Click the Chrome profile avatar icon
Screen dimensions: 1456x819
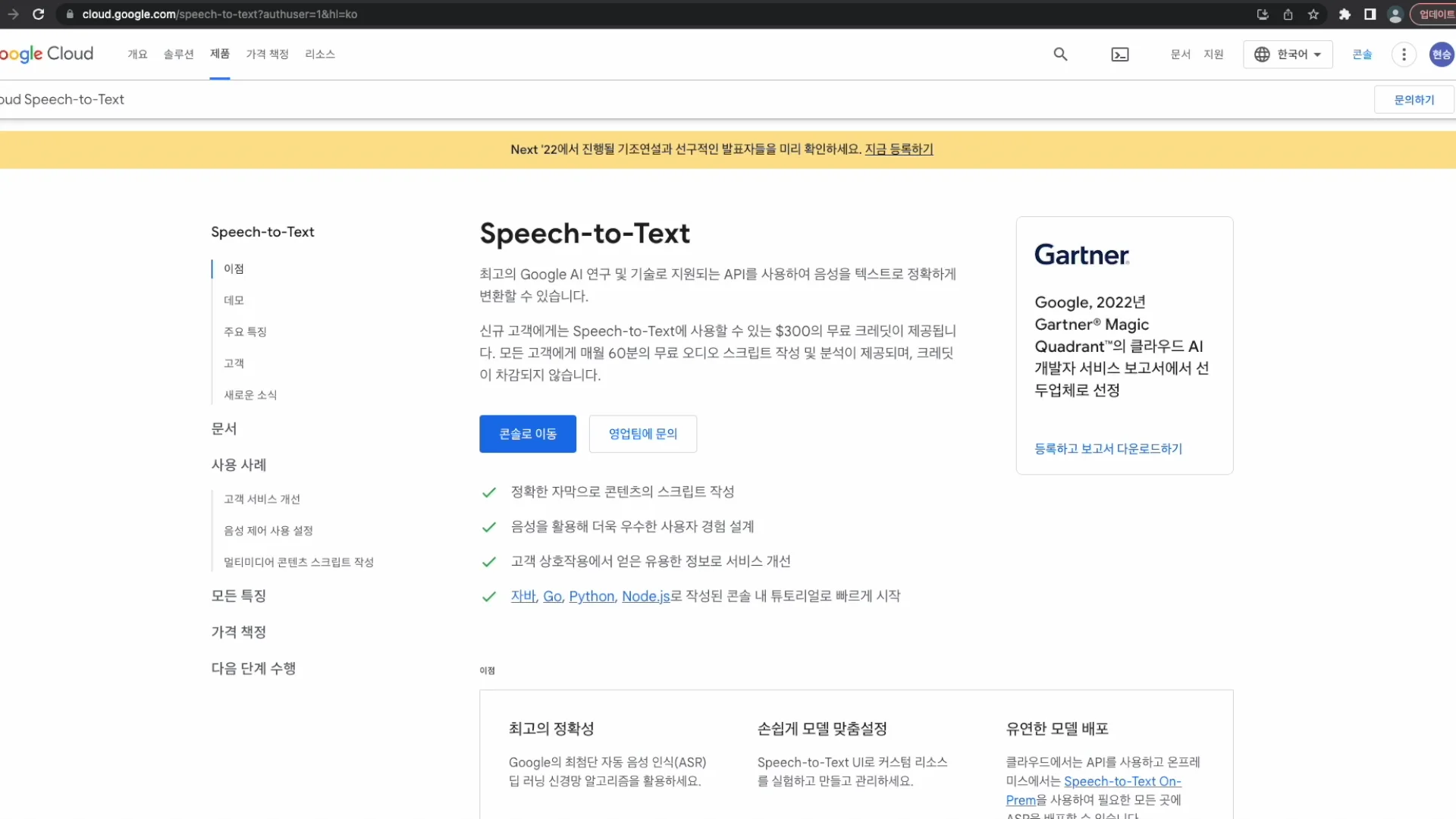(1395, 14)
